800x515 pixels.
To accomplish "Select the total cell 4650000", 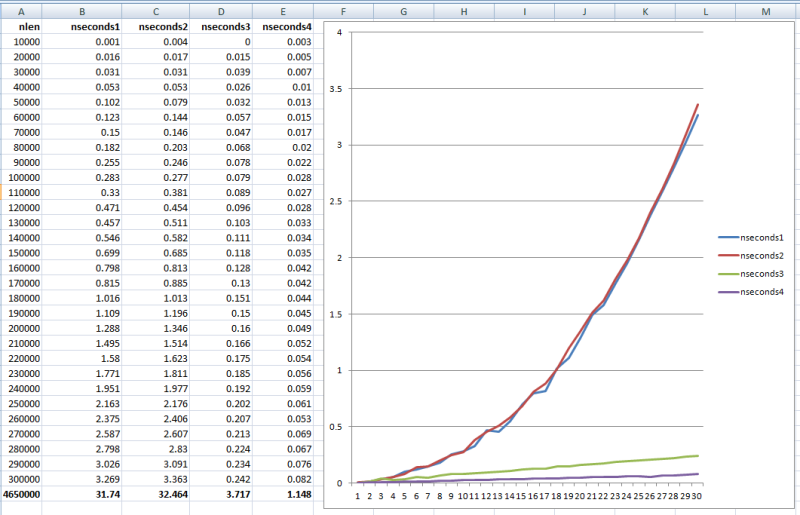I will click(x=21, y=494).
